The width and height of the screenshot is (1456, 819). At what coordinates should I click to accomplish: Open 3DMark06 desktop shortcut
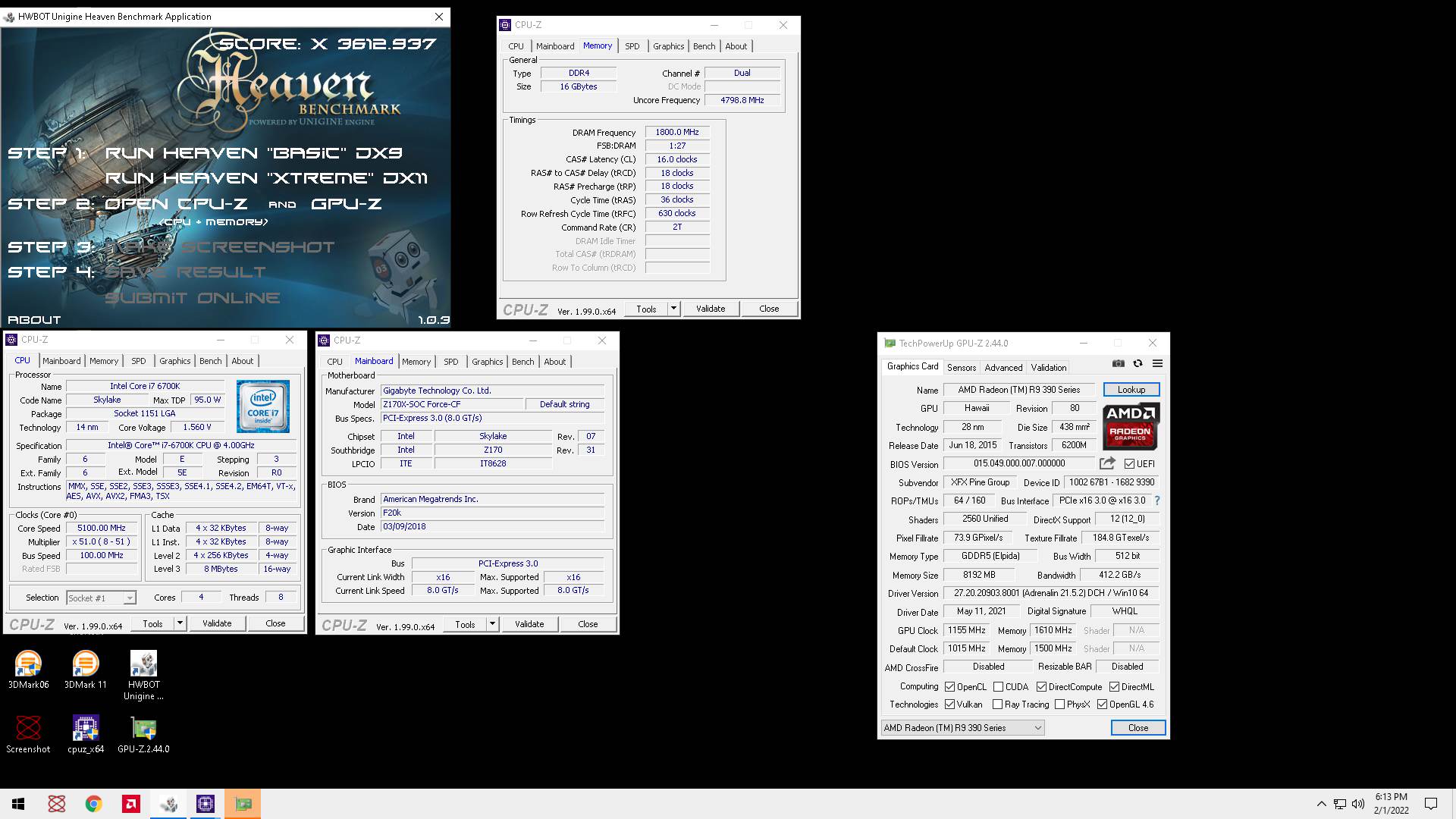(28, 670)
